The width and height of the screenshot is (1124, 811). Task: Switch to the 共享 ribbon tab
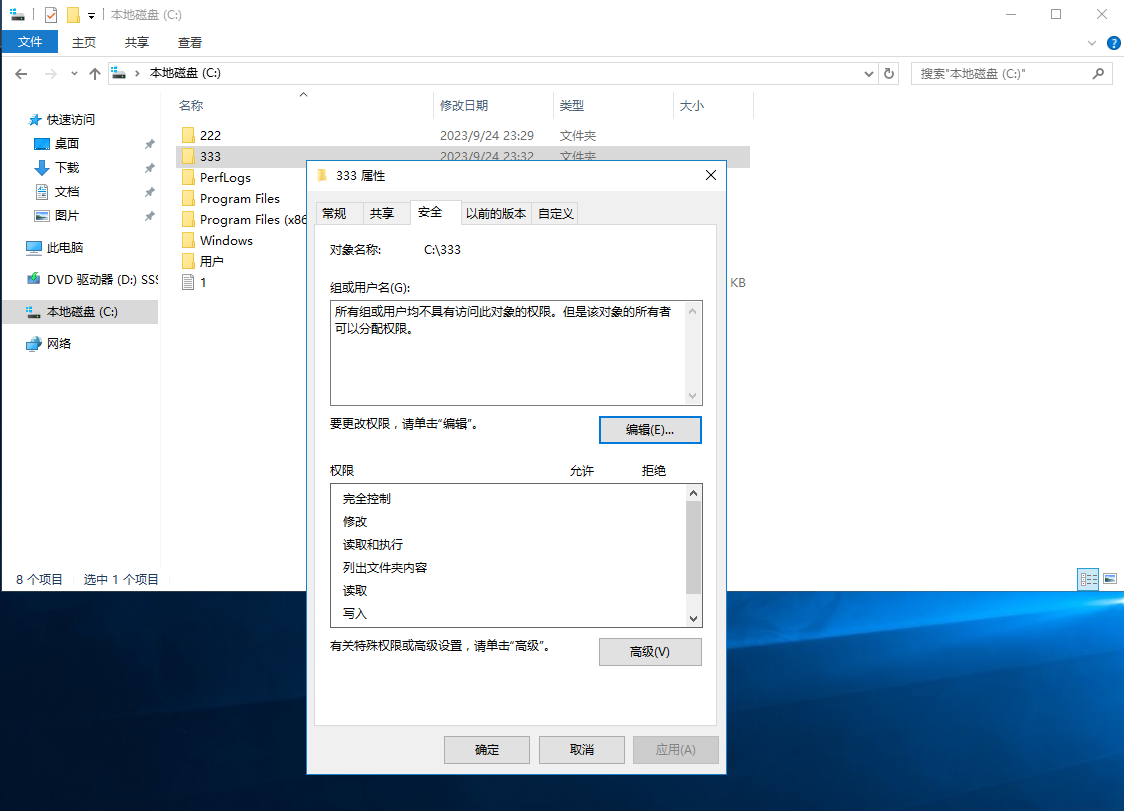pyautogui.click(x=137, y=42)
